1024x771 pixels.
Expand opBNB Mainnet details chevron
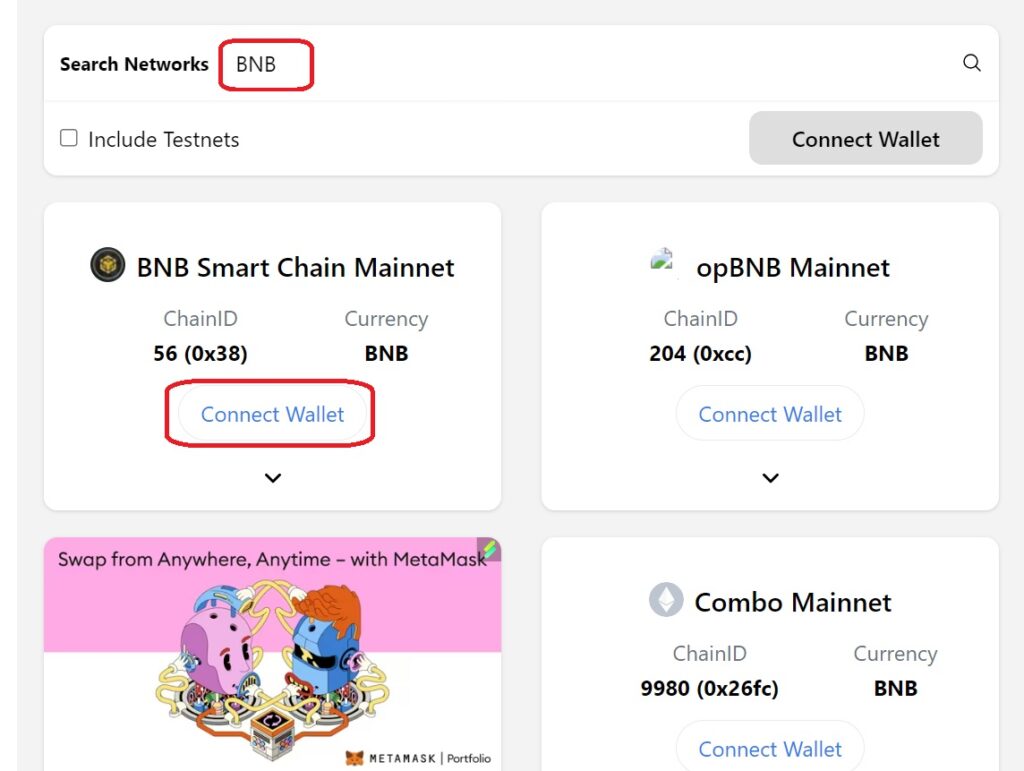(x=771, y=478)
